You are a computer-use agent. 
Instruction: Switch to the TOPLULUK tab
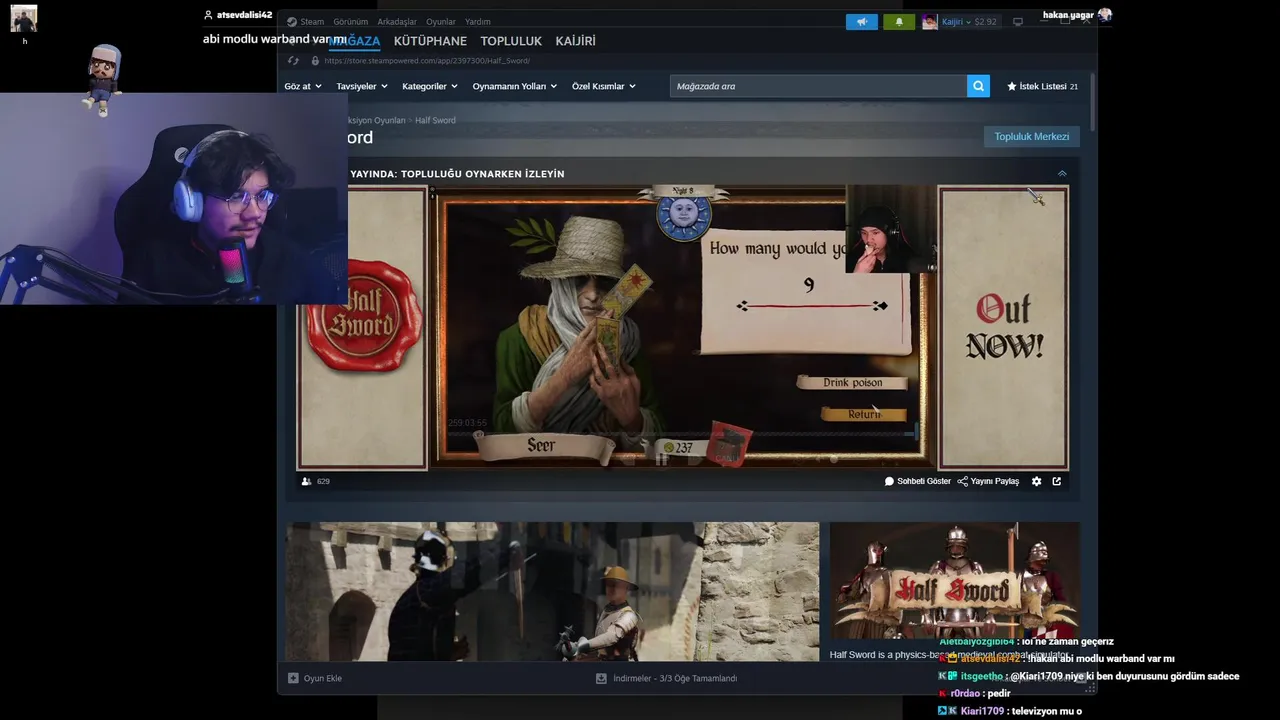pos(511,41)
